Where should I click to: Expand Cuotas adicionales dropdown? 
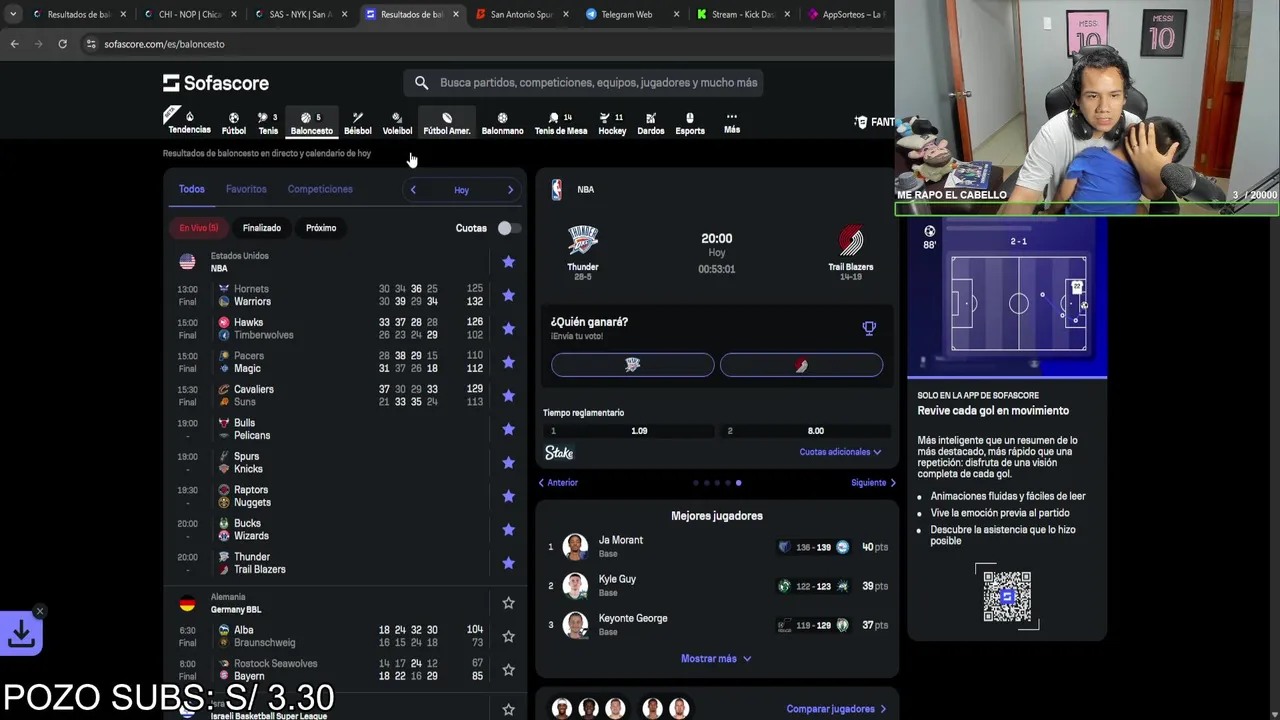pos(840,452)
